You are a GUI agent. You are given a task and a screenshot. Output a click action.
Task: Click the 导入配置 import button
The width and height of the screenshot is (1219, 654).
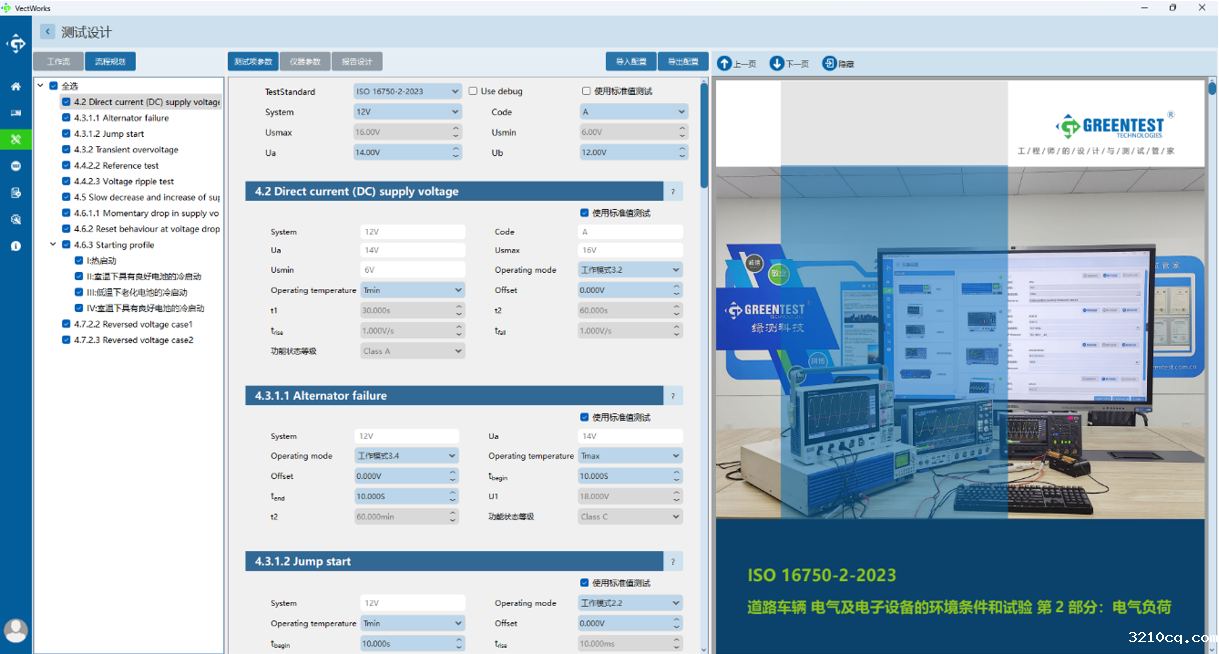pyautogui.click(x=630, y=62)
